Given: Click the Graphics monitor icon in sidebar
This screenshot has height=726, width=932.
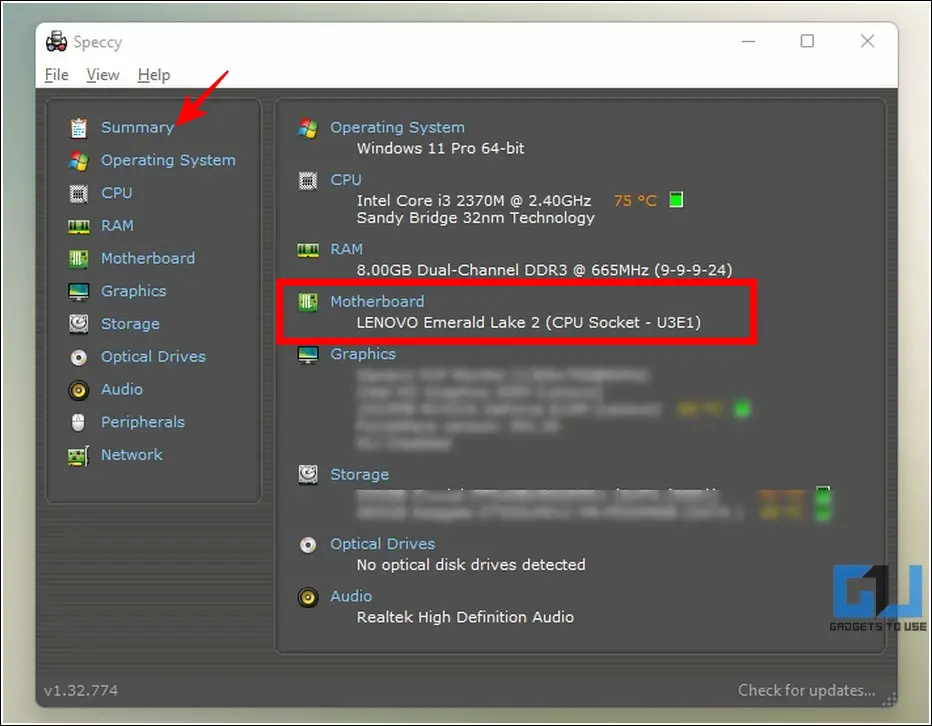Looking at the screenshot, I should 78,291.
